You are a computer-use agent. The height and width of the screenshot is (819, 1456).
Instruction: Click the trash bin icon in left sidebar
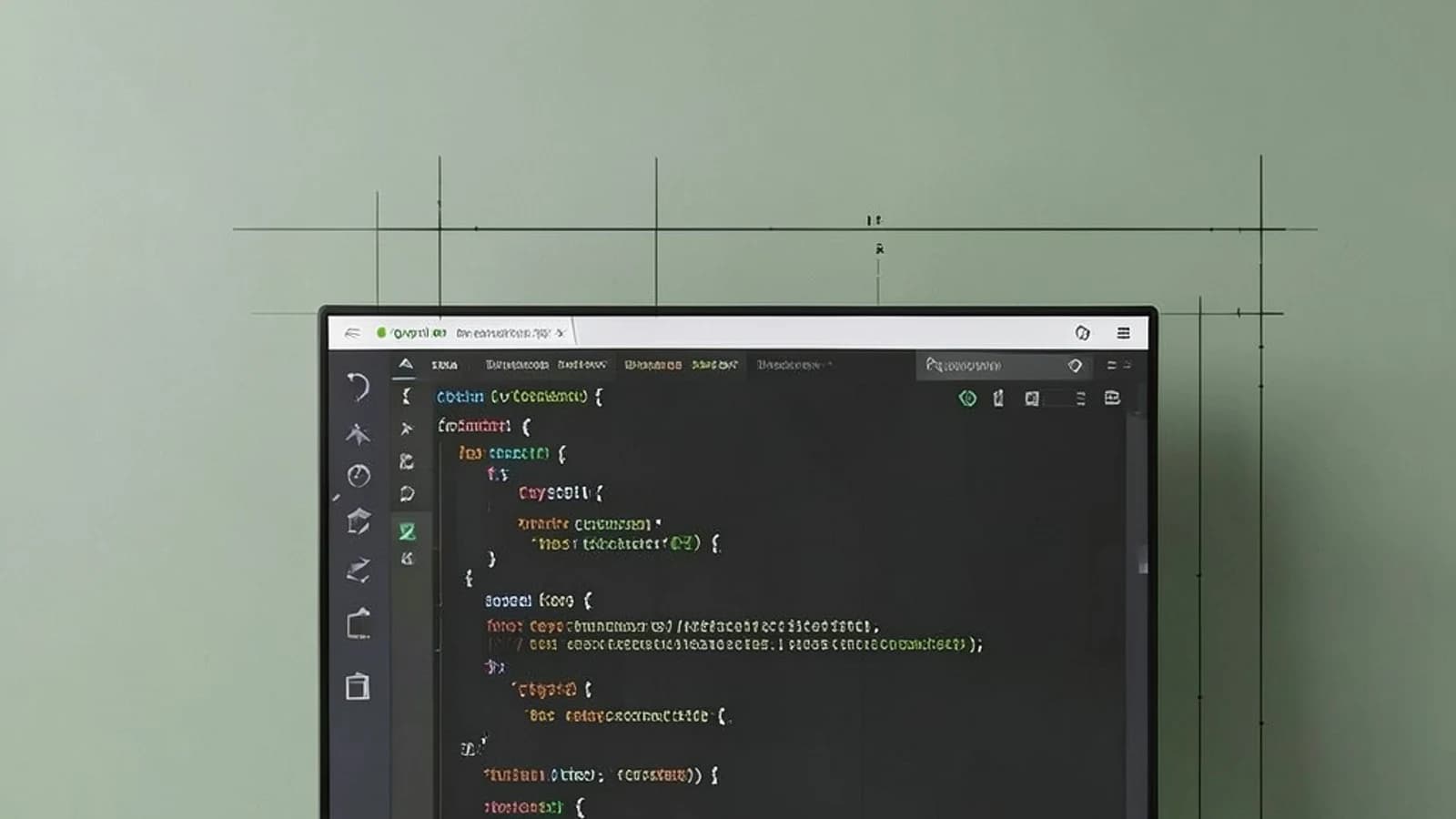click(358, 686)
